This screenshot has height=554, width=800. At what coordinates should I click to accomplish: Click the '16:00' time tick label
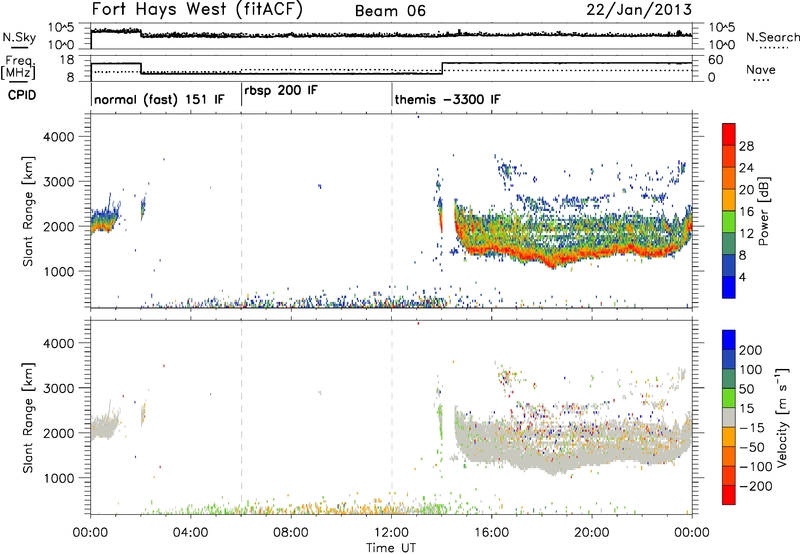coord(491,533)
